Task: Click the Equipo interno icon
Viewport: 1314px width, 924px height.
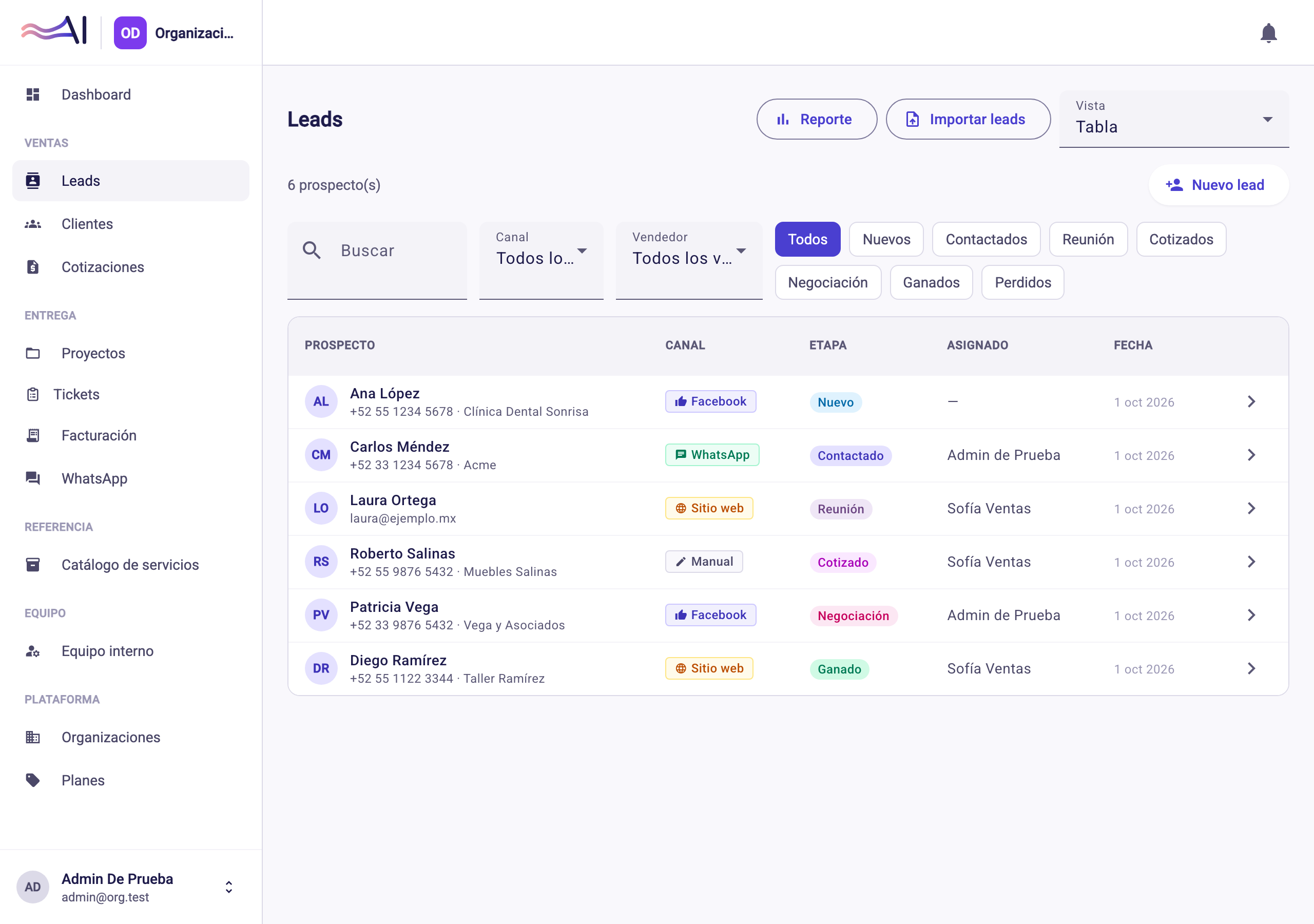Action: pos(33,651)
